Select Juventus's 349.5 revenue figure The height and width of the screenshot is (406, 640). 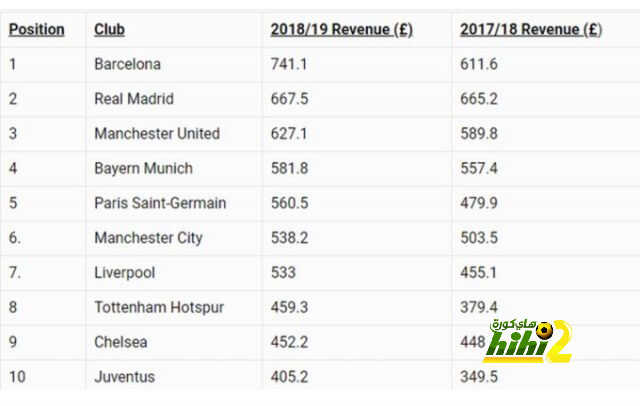coord(479,377)
